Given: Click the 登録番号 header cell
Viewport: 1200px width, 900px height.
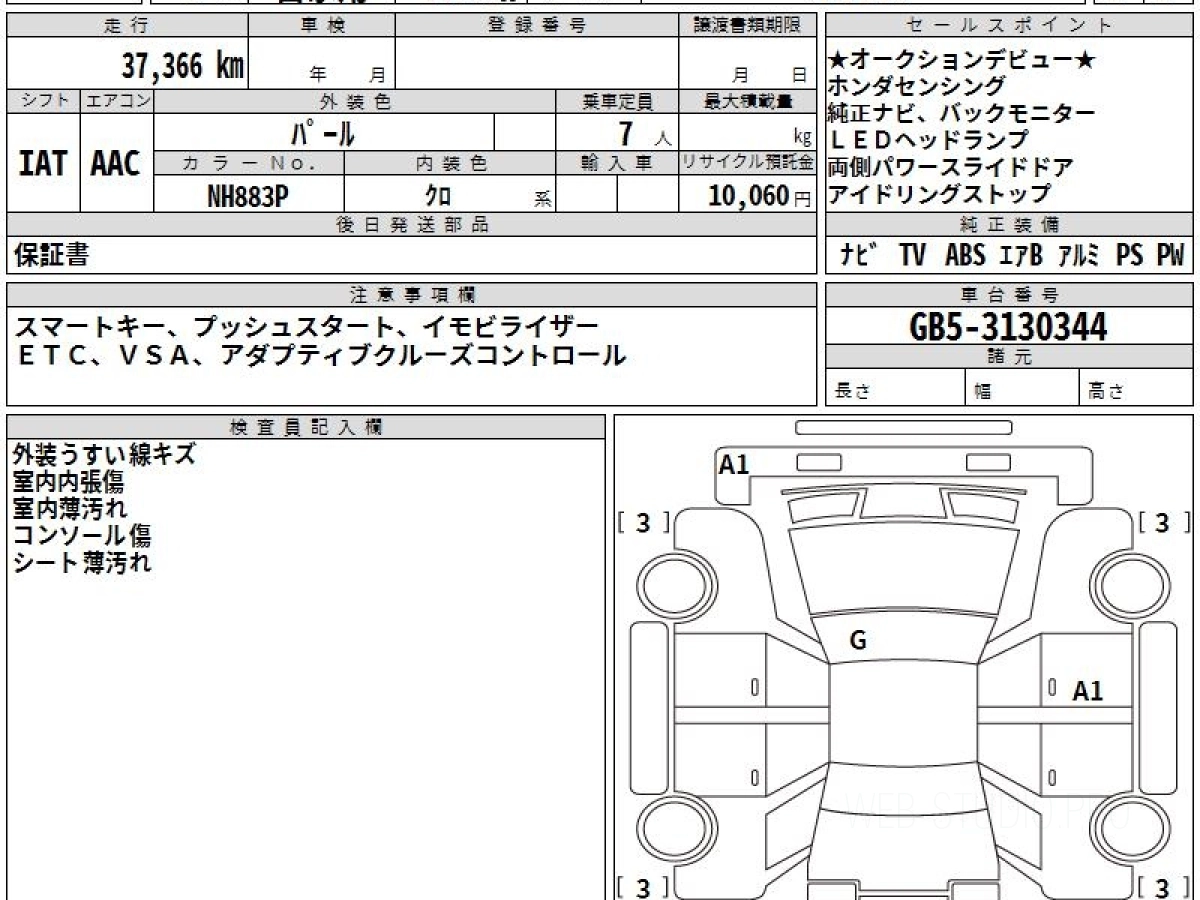Looking at the screenshot, I should coord(537,26).
